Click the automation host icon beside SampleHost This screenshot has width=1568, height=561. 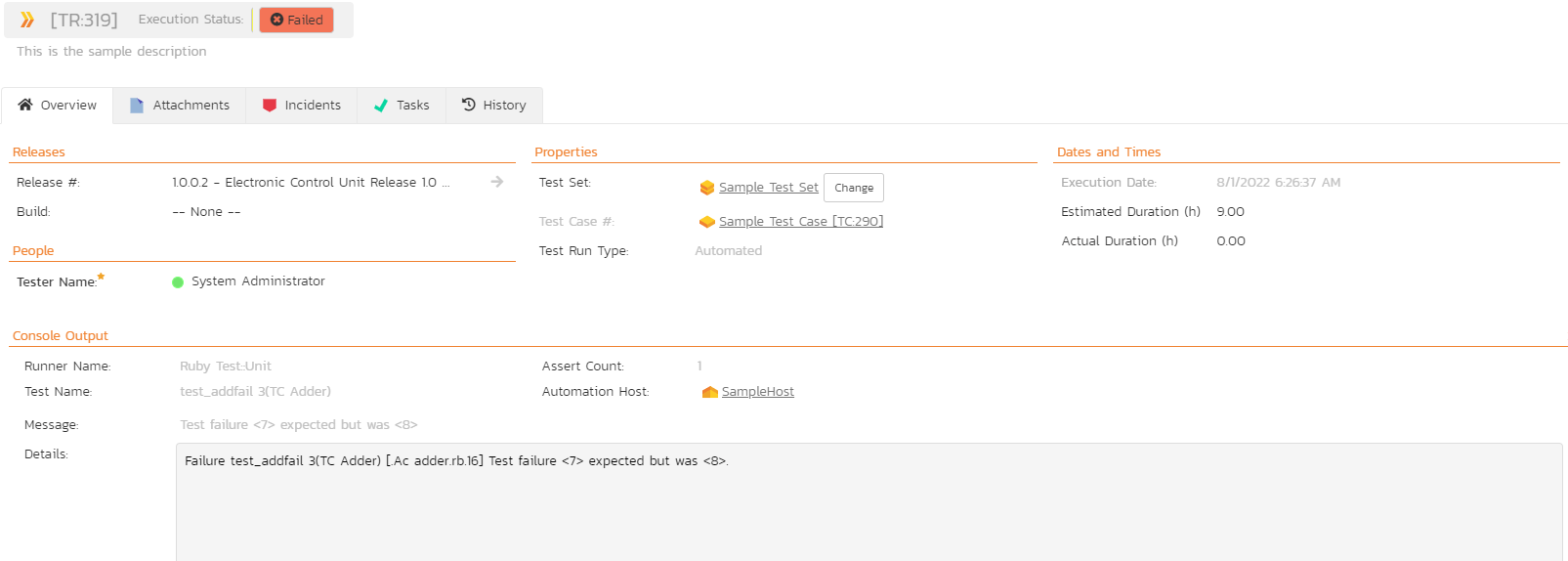[710, 392]
